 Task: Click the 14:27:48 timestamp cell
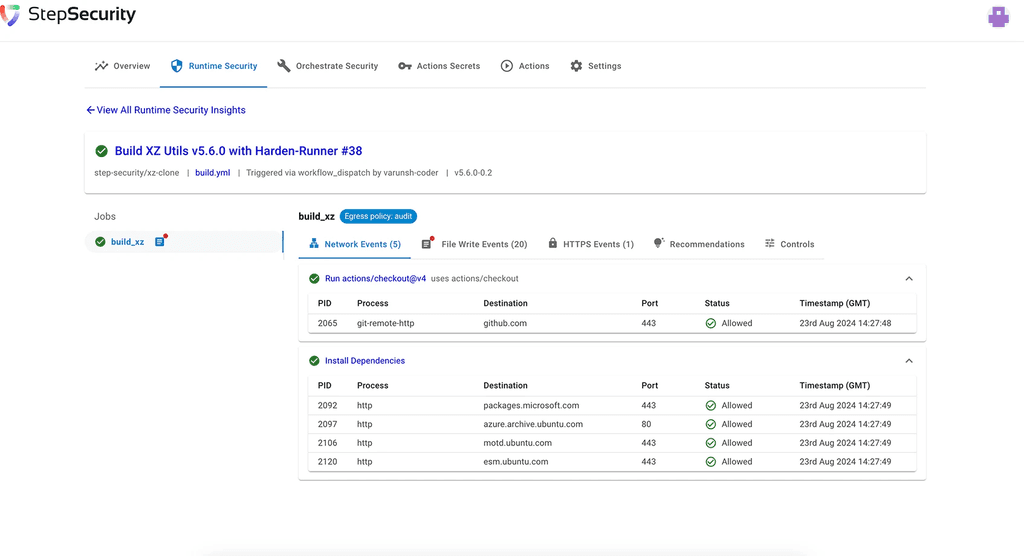(x=845, y=323)
